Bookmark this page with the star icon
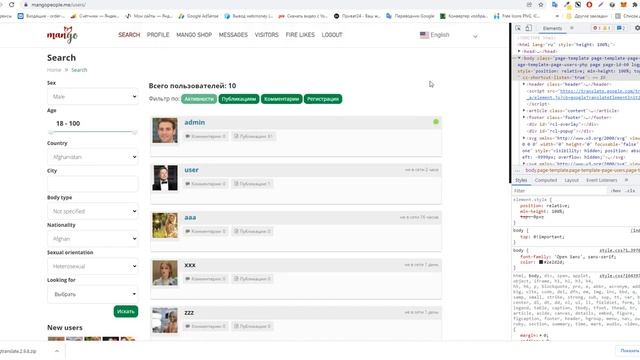Image resolution: width=640 pixels, height=360 pixels. [541, 4]
